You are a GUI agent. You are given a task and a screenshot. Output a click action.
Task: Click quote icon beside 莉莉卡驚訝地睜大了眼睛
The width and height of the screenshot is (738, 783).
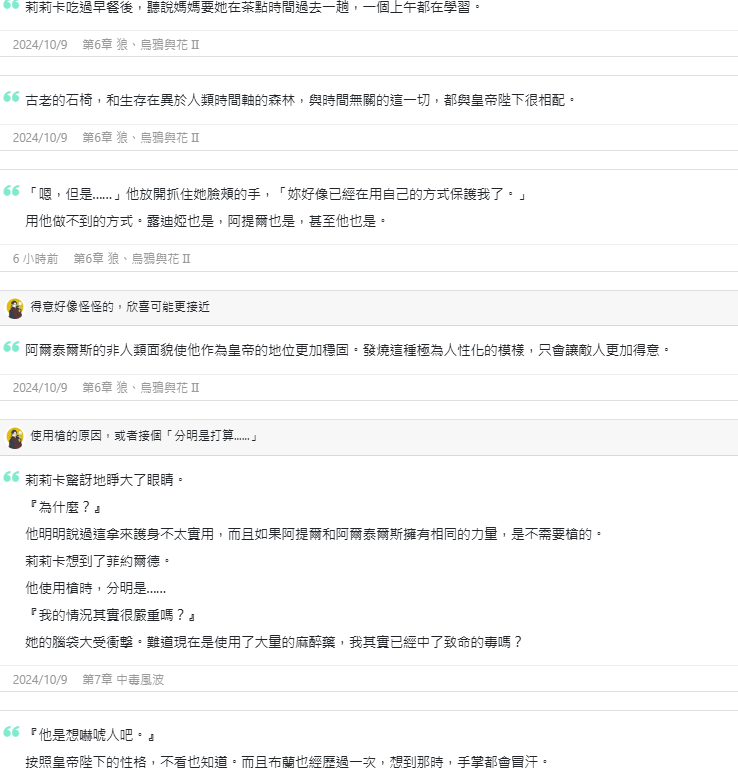(x=11, y=476)
